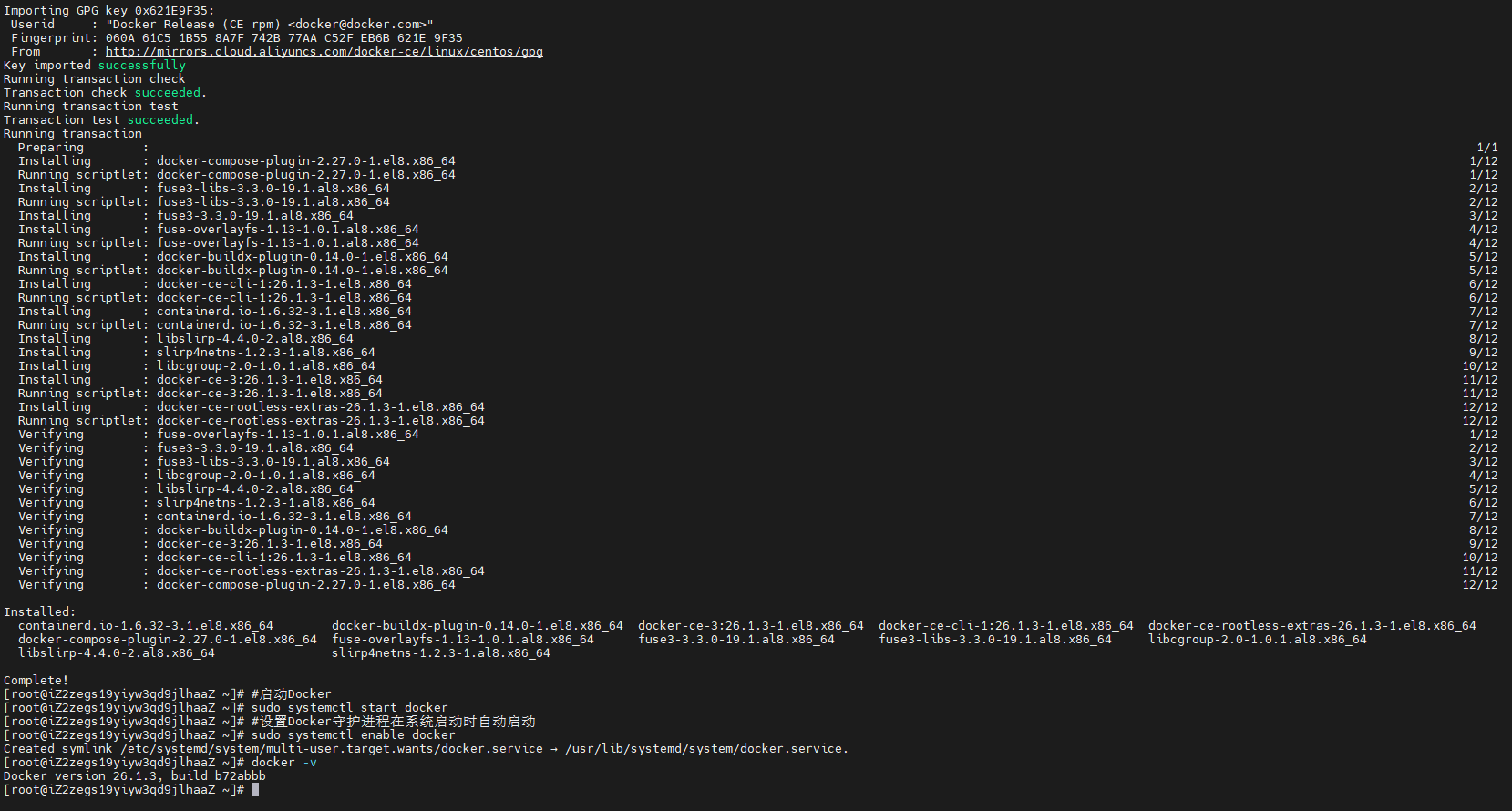The width and height of the screenshot is (1512, 811).
Task: Click the 'Docker version 26.1.3' output line
Action: (x=135, y=776)
